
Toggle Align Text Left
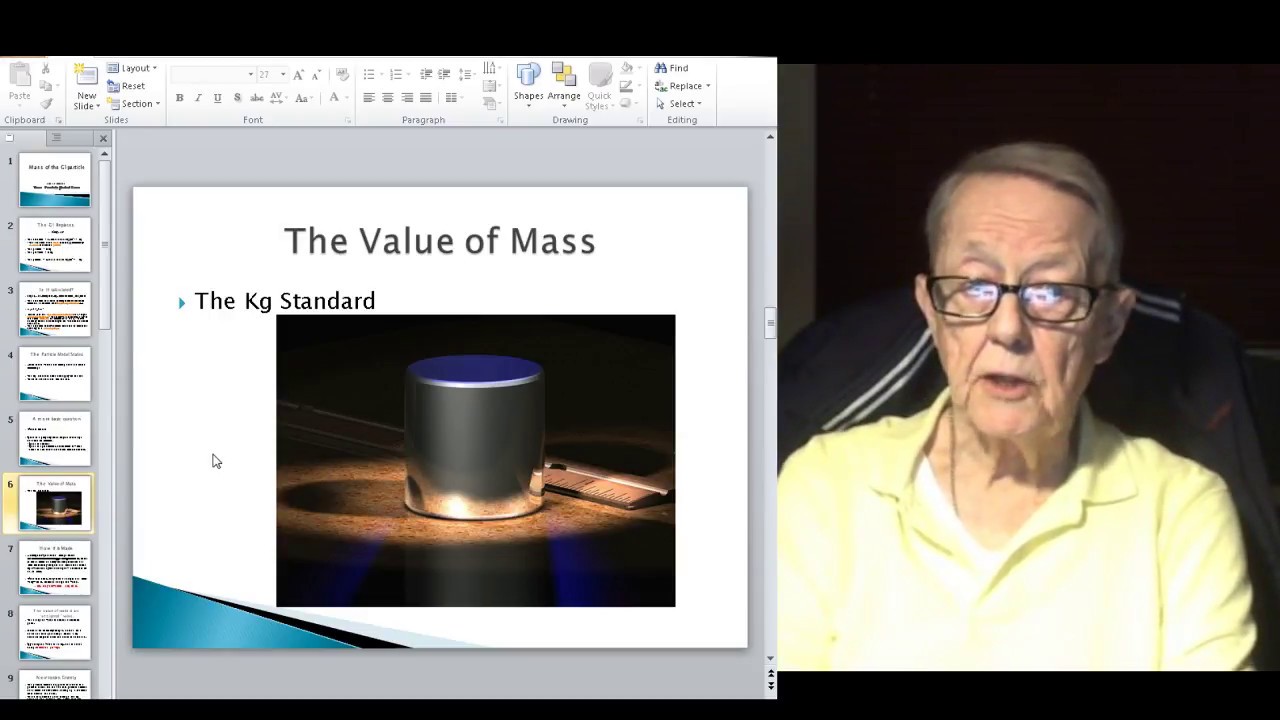369,98
